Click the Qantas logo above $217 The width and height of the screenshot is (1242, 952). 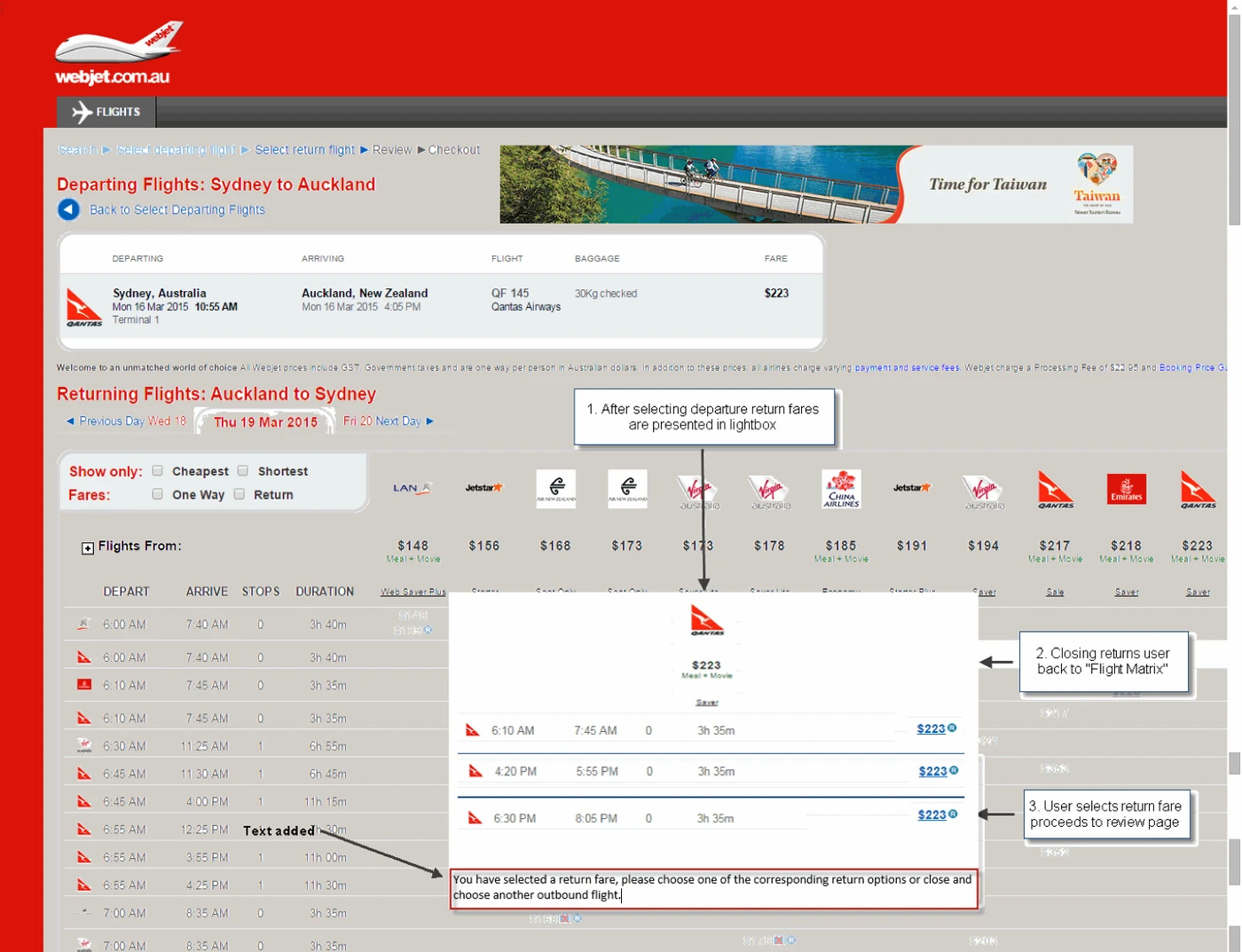click(1056, 490)
